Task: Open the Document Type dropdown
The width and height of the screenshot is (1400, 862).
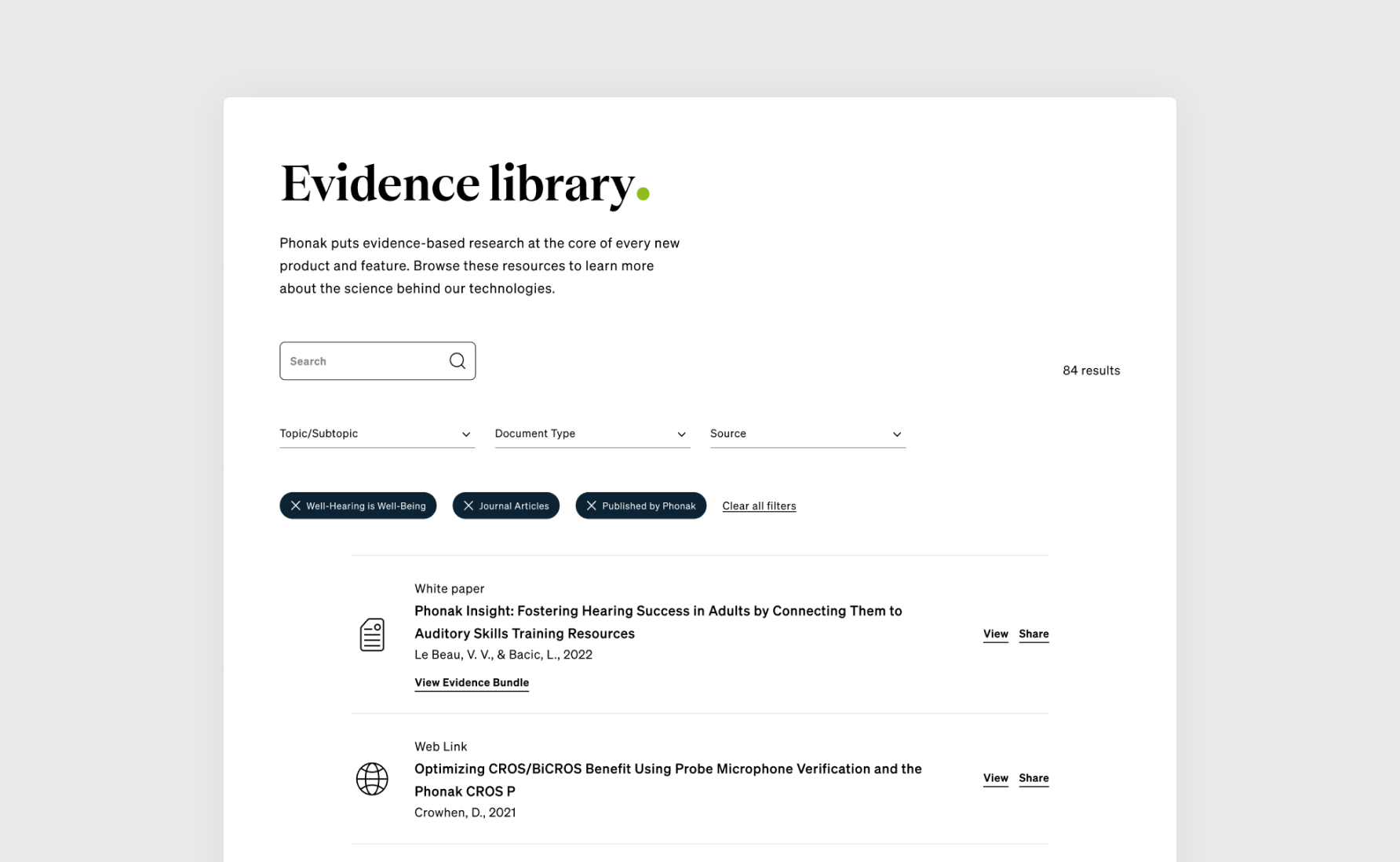Action: pos(592,433)
